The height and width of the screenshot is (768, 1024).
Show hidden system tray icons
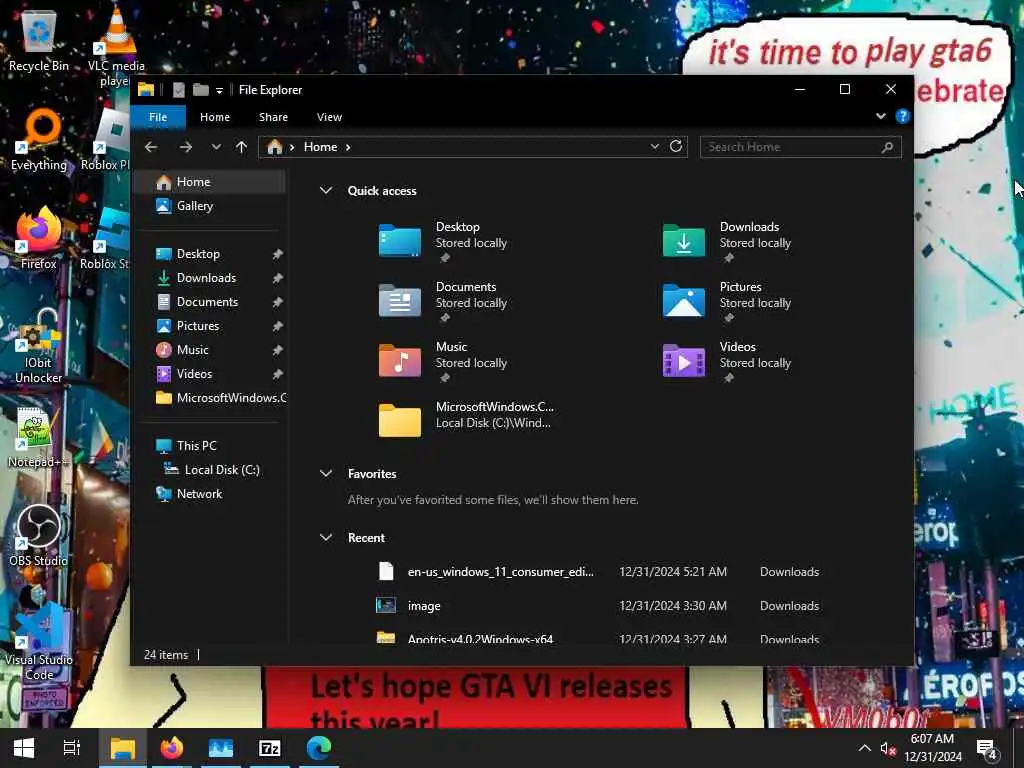click(x=864, y=748)
